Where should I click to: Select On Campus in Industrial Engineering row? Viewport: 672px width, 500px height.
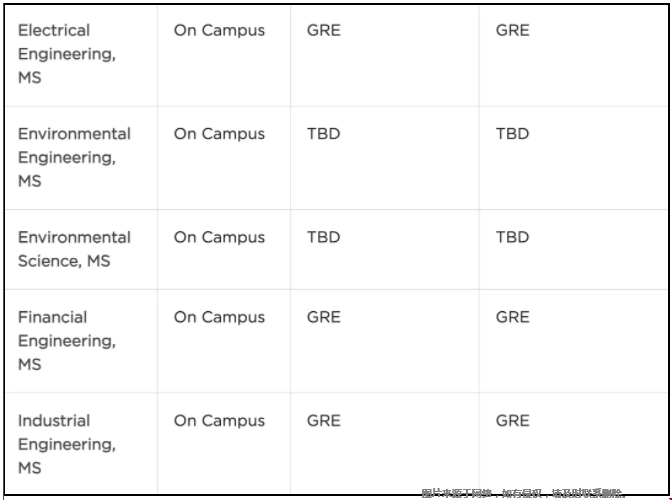click(x=219, y=421)
